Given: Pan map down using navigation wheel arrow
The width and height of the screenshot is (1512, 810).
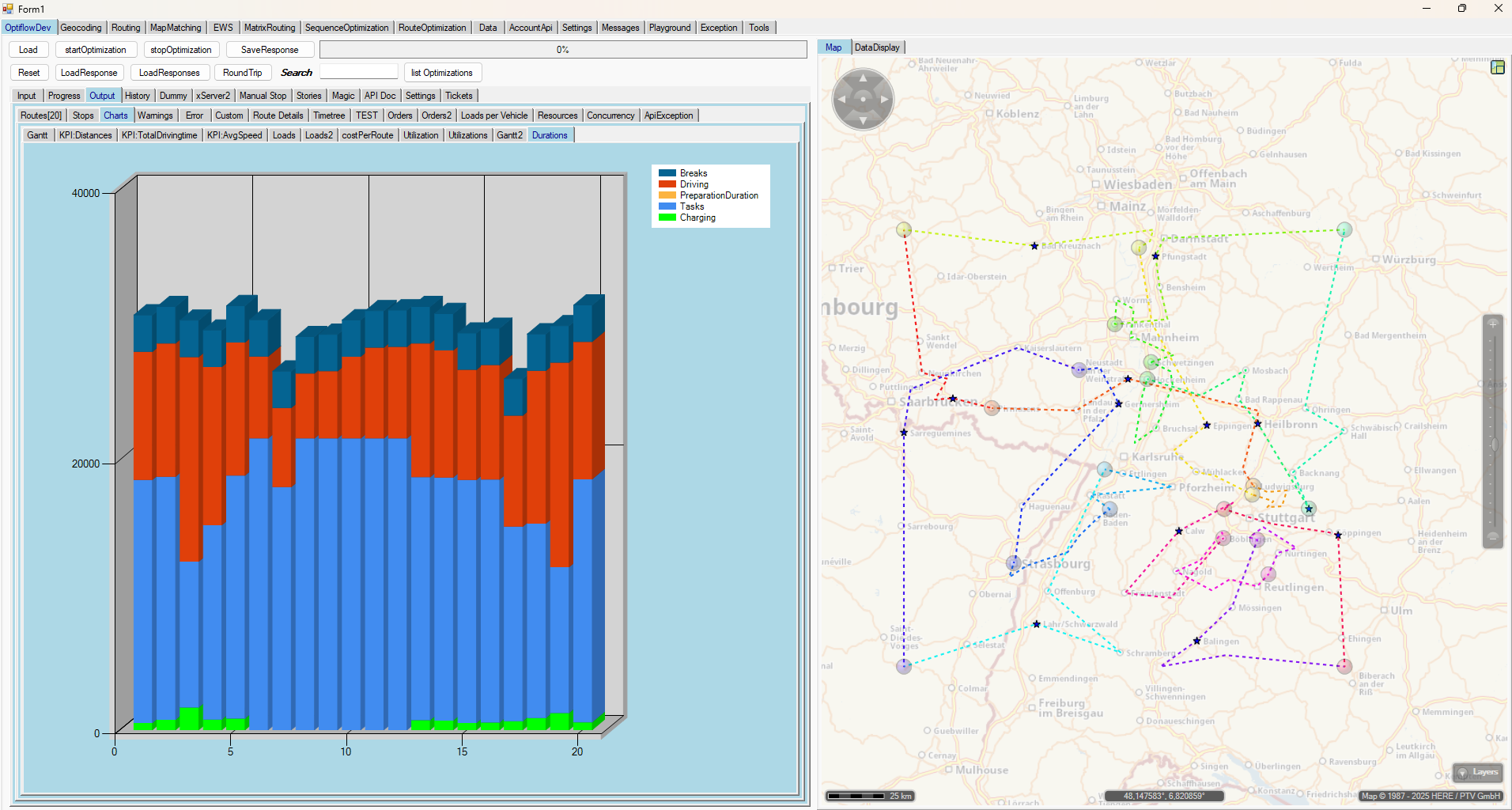Looking at the screenshot, I should pos(863,120).
